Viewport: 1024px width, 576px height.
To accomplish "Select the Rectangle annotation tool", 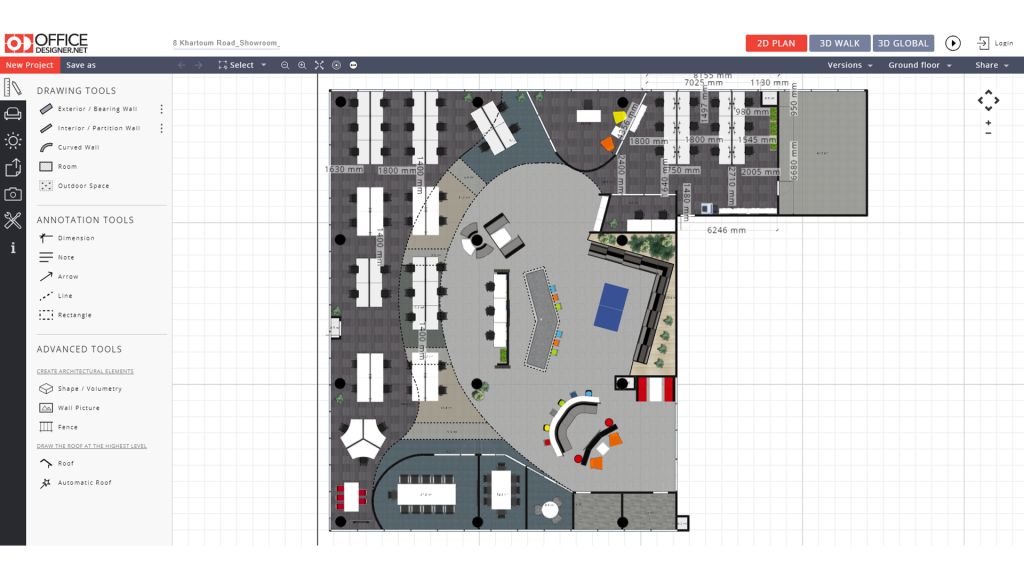I will tap(65, 315).
